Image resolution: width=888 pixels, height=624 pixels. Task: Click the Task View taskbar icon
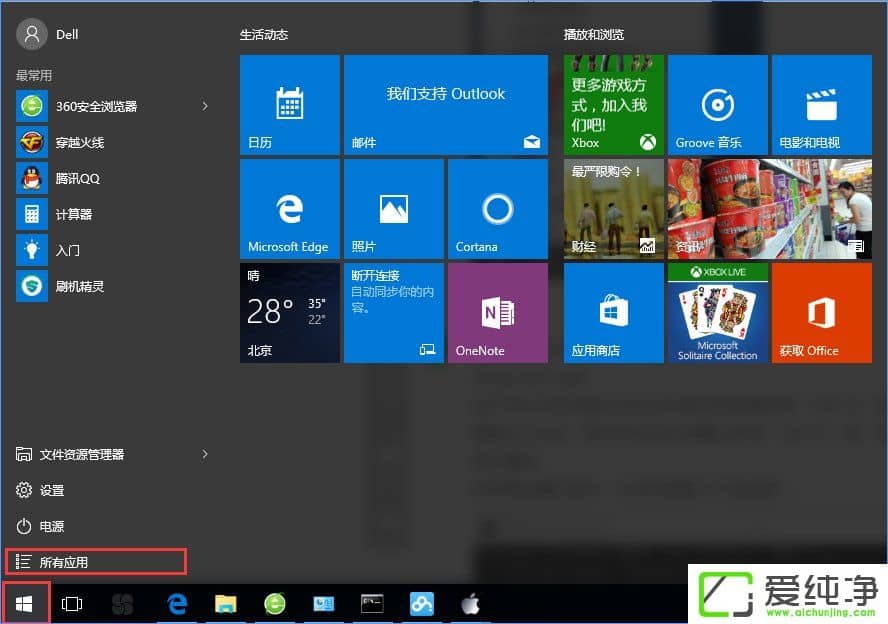(x=72, y=603)
